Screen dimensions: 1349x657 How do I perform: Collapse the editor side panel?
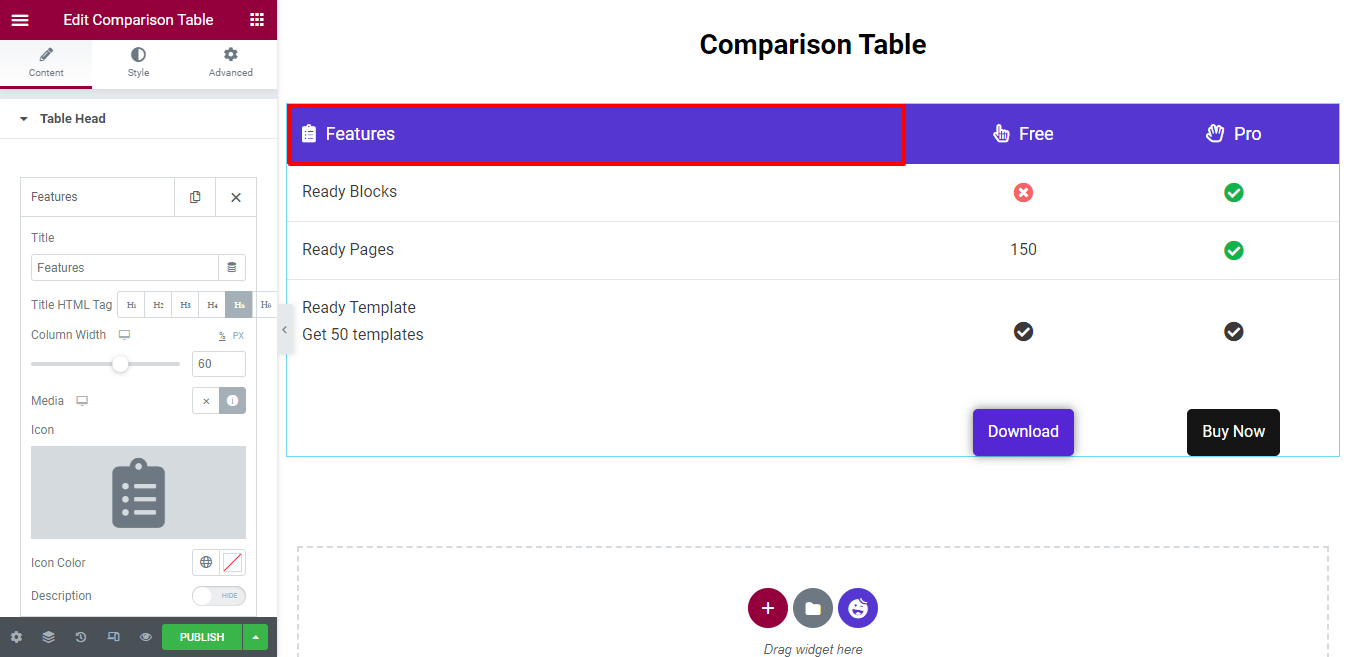point(284,329)
